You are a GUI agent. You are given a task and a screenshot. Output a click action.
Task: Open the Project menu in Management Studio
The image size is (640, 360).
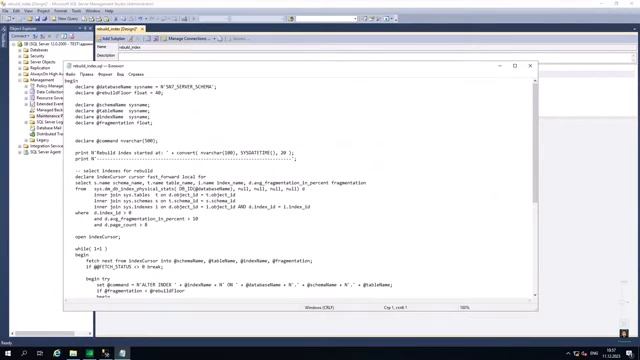pyautogui.click(x=43, y=11)
